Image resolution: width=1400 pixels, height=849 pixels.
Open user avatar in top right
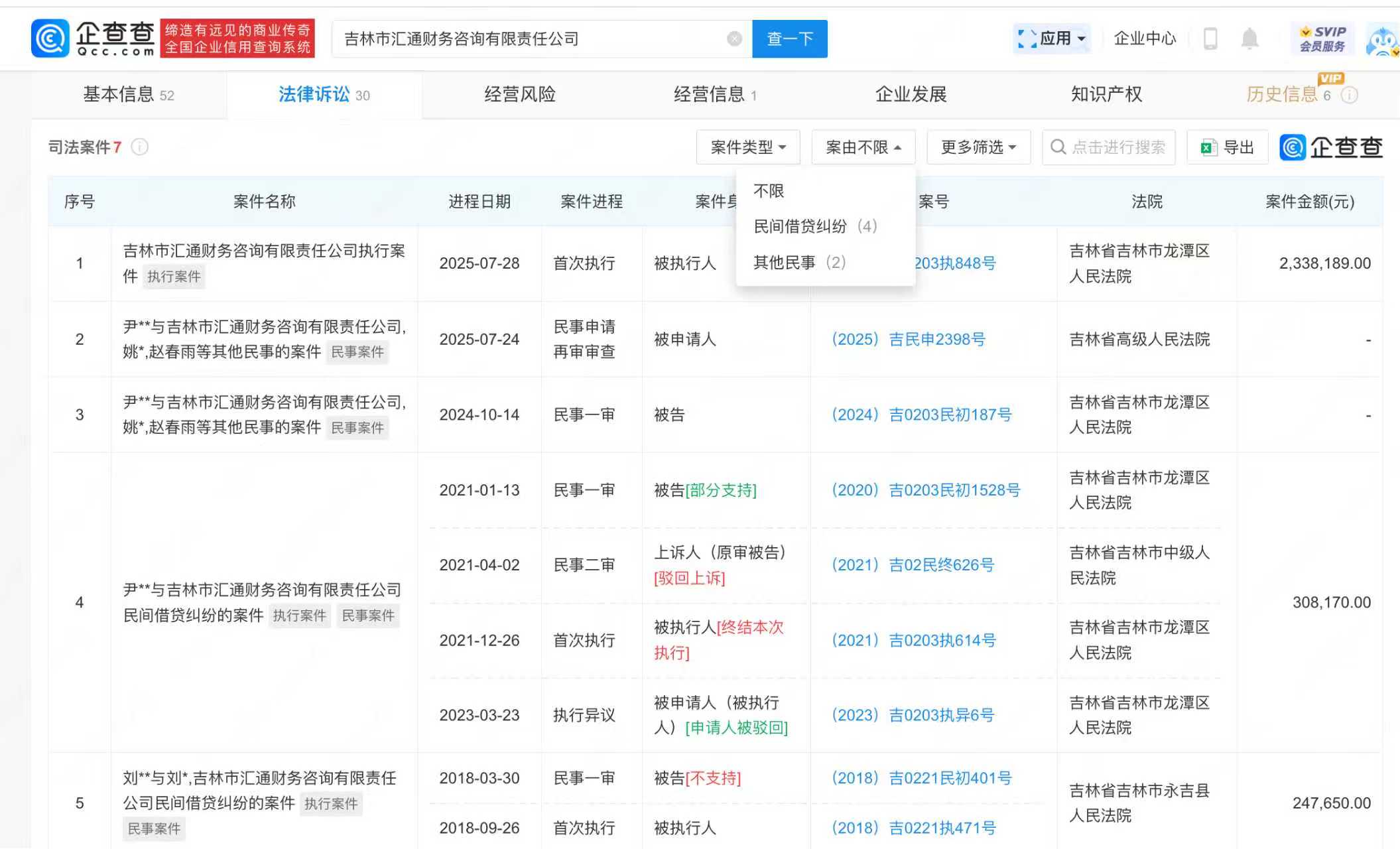click(x=1383, y=41)
